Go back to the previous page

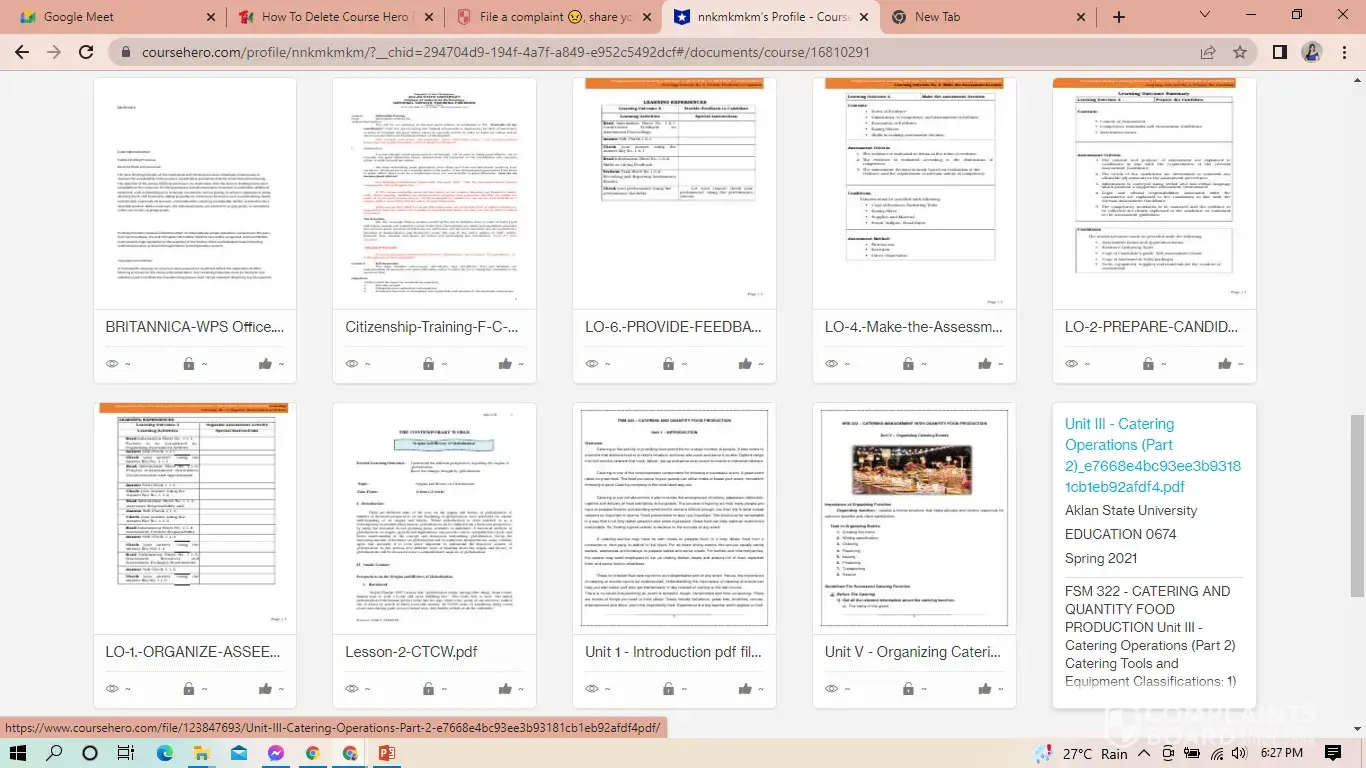(20, 52)
